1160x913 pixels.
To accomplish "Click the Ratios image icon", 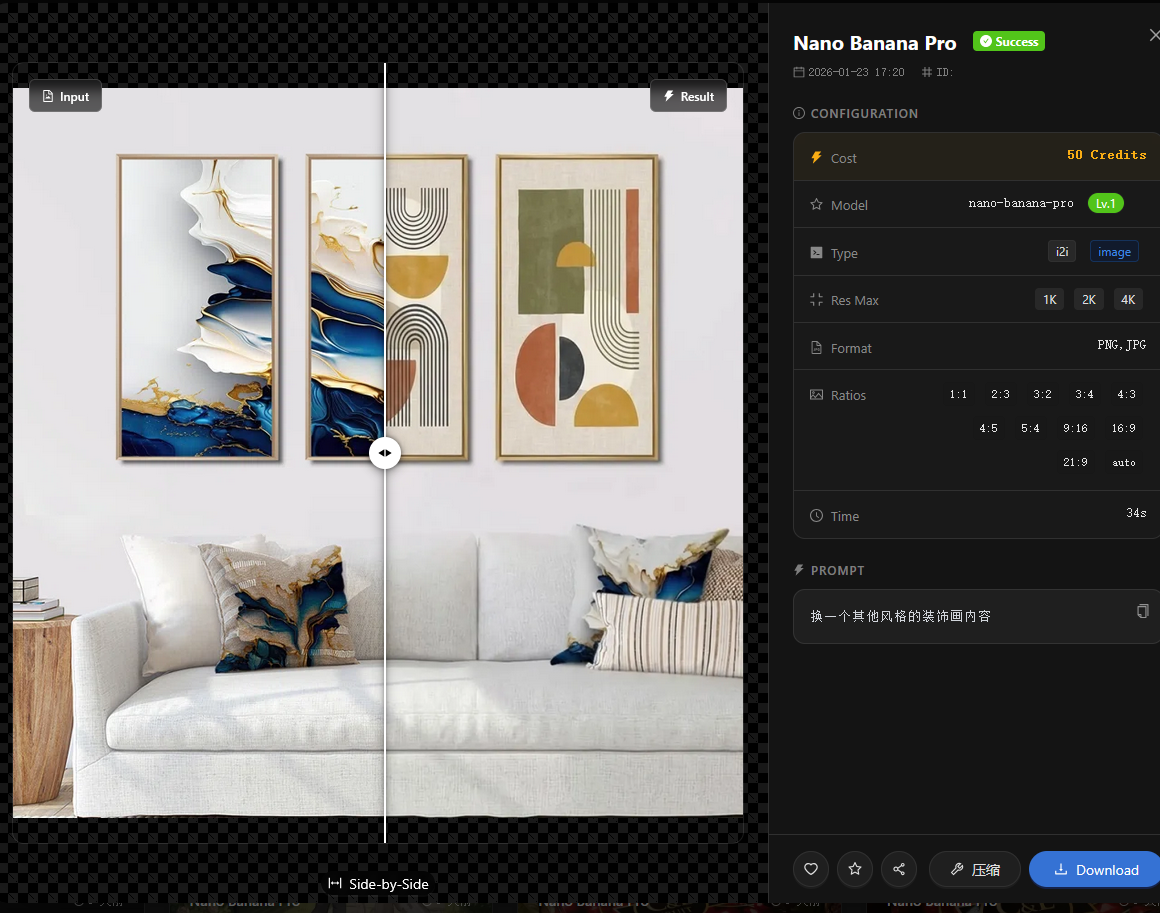I will pyautogui.click(x=816, y=395).
